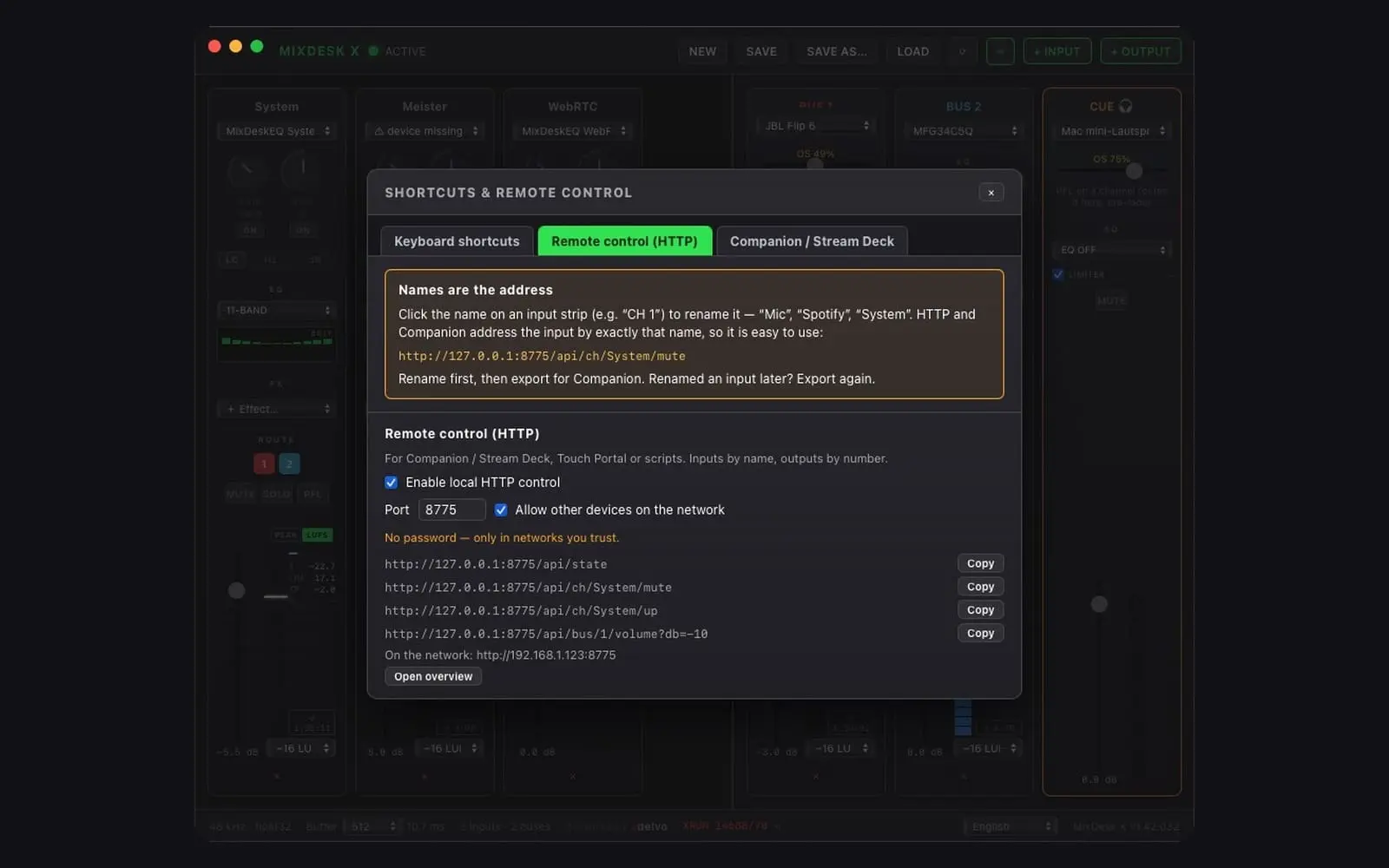Add a new output with + OUTPUT

point(1141,51)
